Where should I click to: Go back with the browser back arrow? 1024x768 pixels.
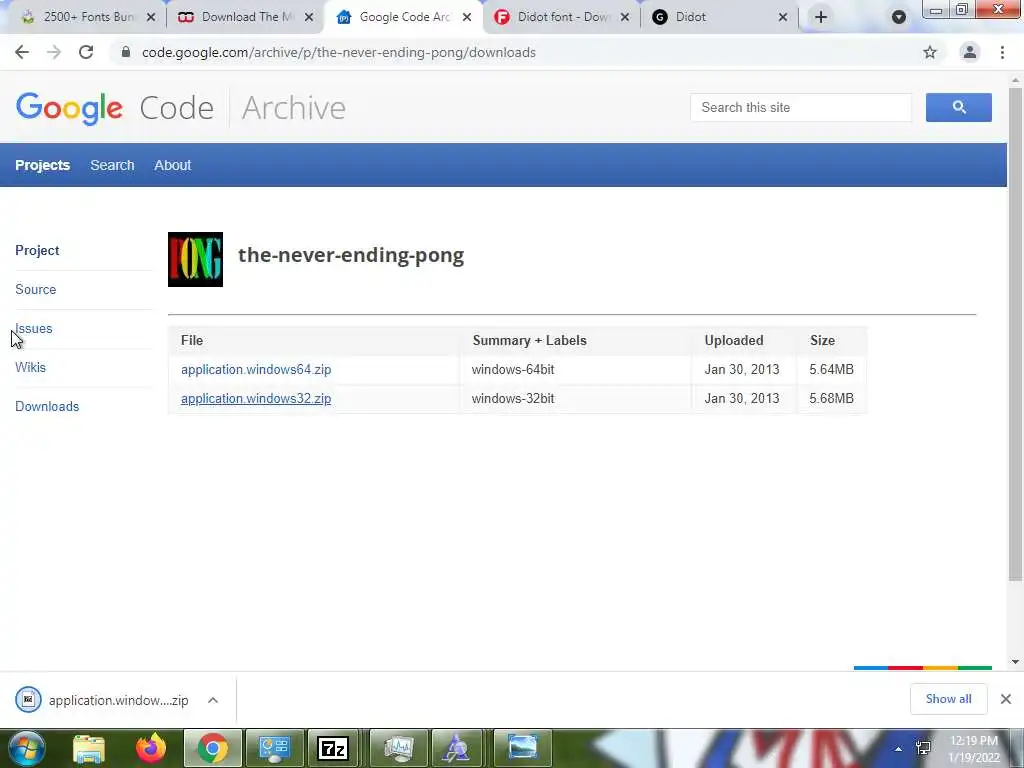(x=22, y=52)
